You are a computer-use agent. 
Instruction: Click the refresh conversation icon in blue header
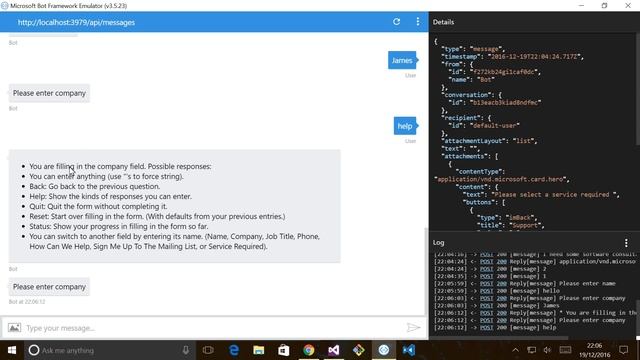pyautogui.click(x=396, y=22)
